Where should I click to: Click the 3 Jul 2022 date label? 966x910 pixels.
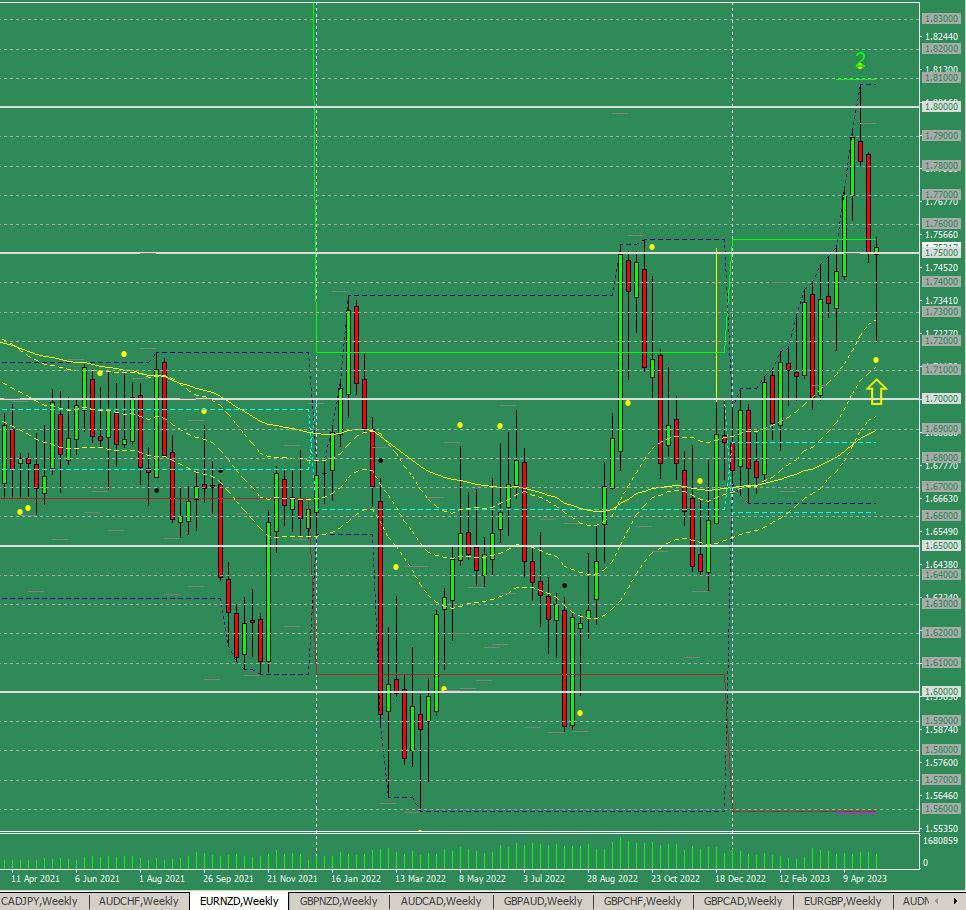(x=544, y=879)
